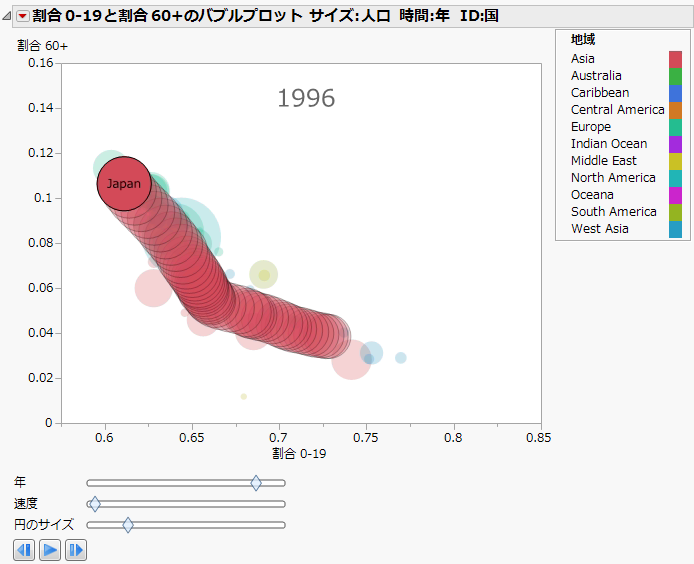This screenshot has width=694, height=564.
Task: Click the Indian Ocean purple swatch
Action: click(675, 144)
